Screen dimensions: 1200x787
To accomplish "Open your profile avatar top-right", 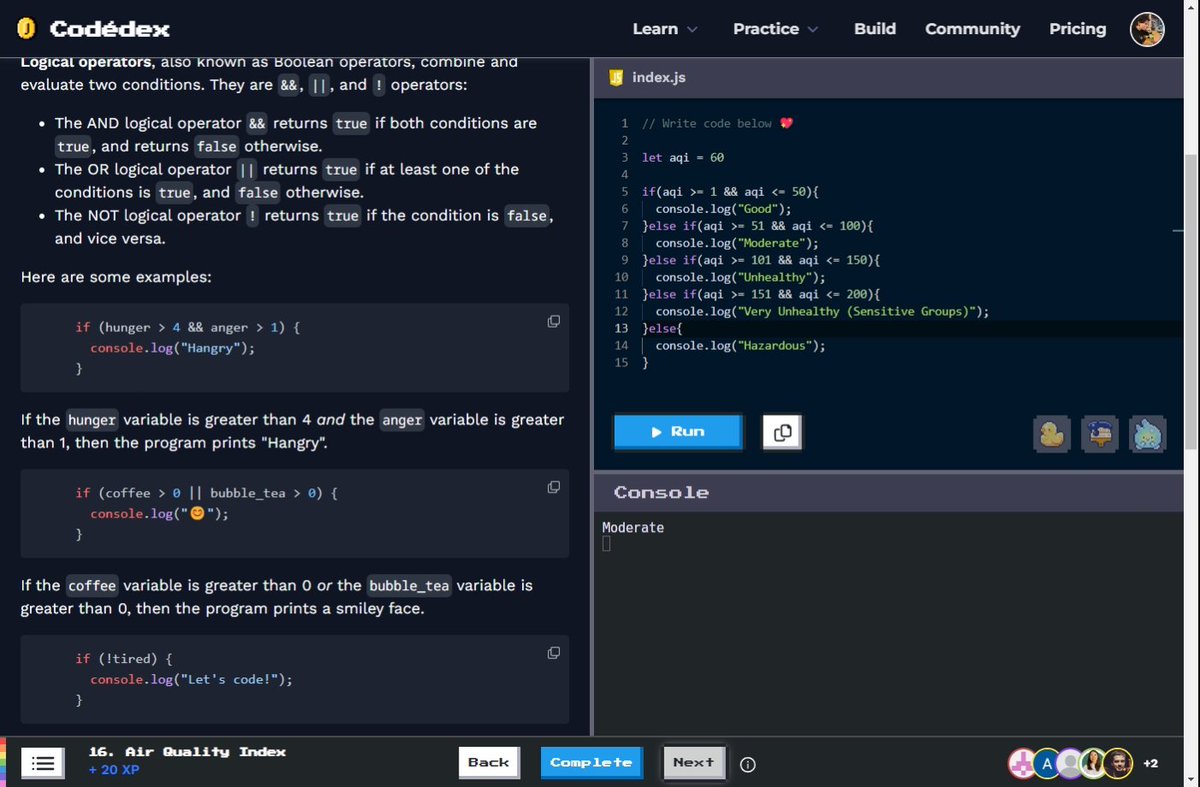I will [x=1147, y=29].
